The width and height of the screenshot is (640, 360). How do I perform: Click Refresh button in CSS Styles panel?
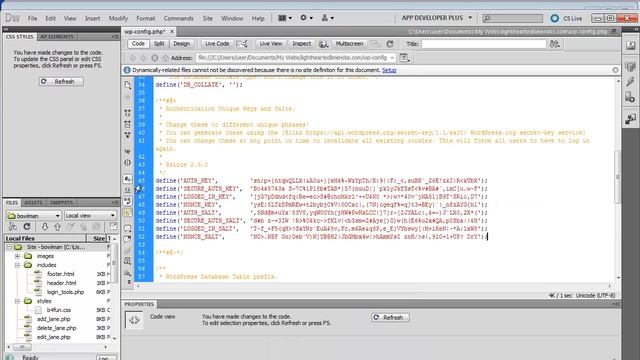(61, 82)
